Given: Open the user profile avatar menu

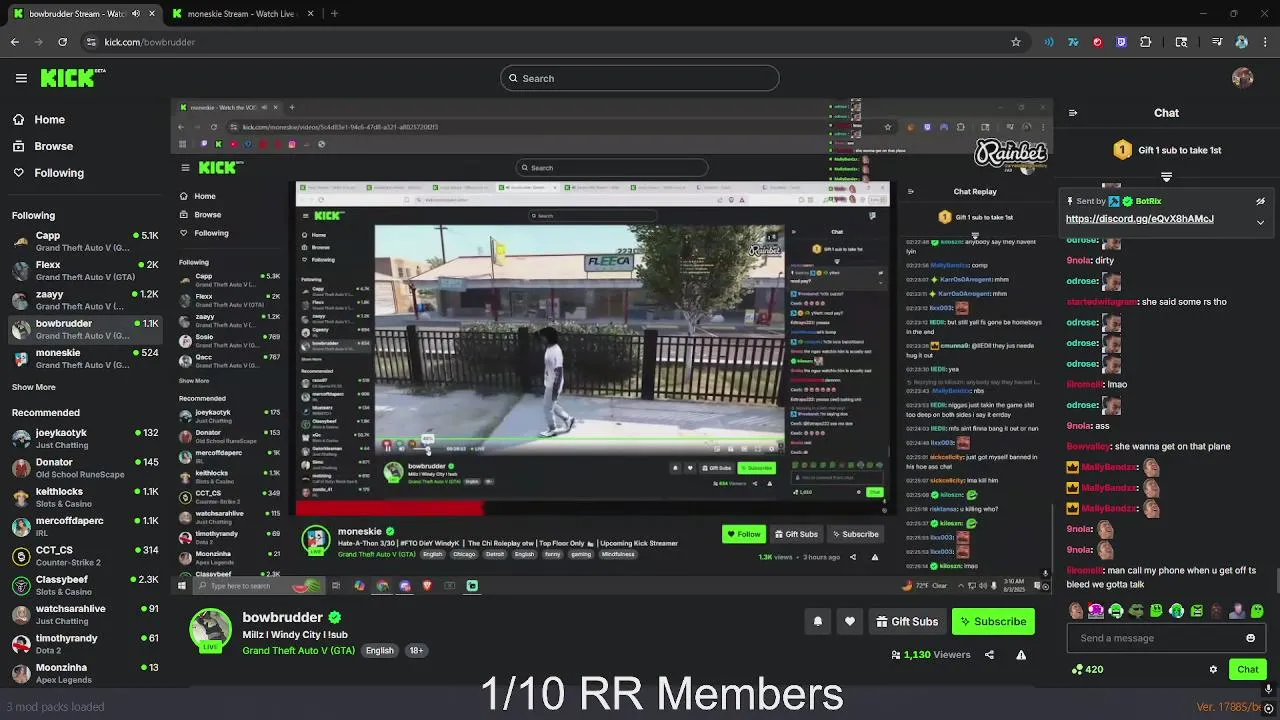Looking at the screenshot, I should (1243, 78).
